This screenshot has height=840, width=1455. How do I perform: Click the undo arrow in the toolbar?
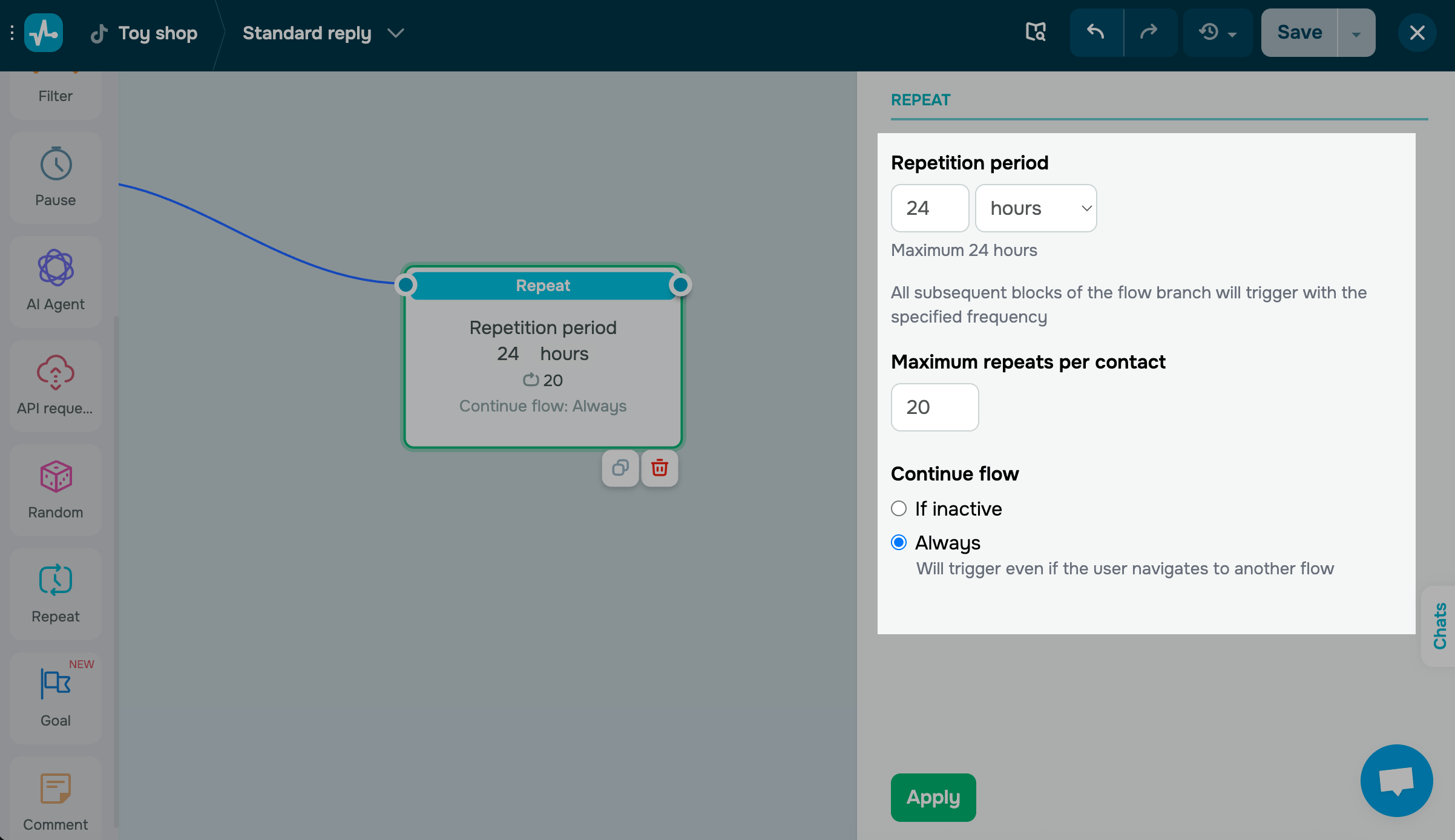coord(1097,32)
